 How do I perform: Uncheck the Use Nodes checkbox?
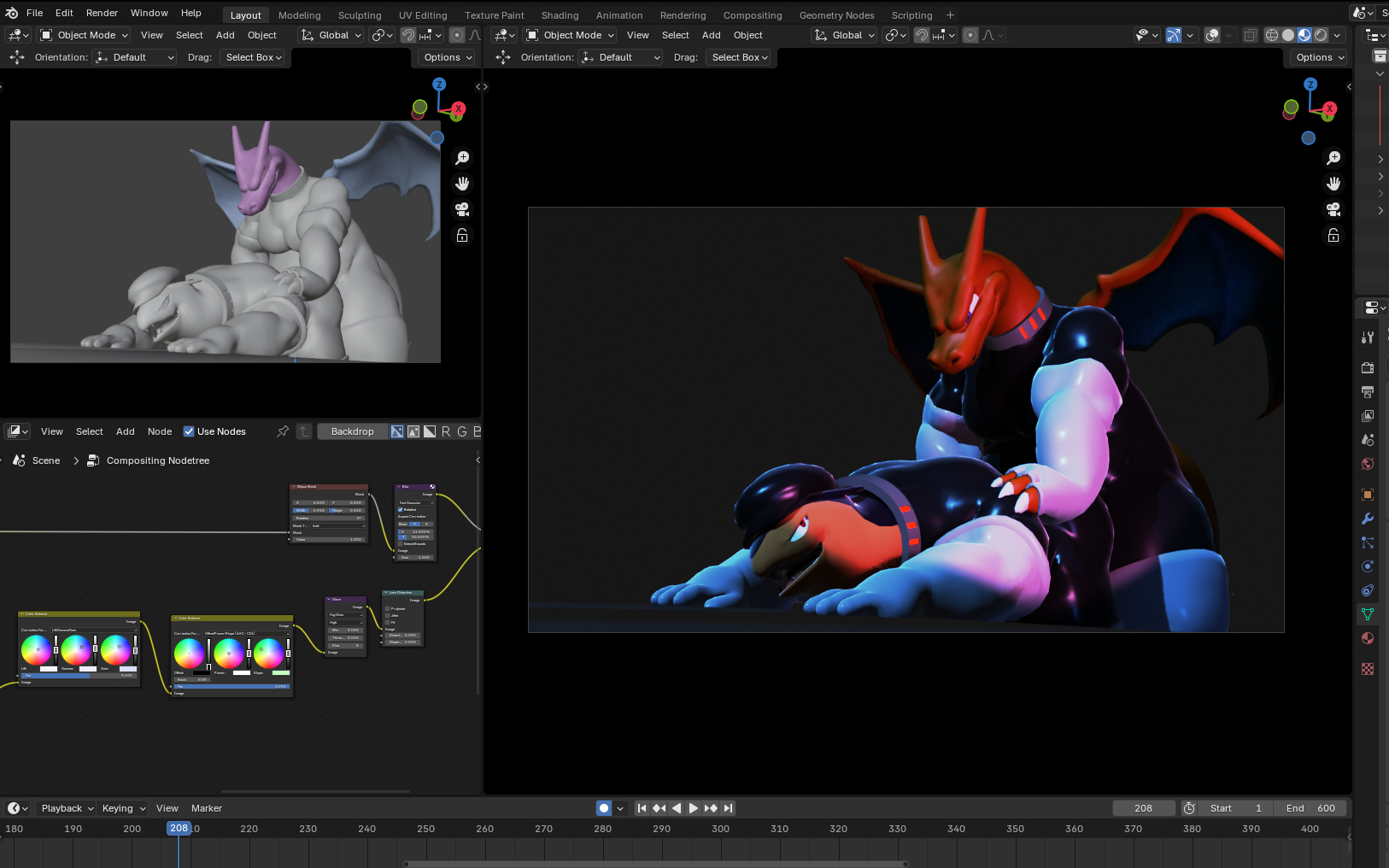pos(189,431)
